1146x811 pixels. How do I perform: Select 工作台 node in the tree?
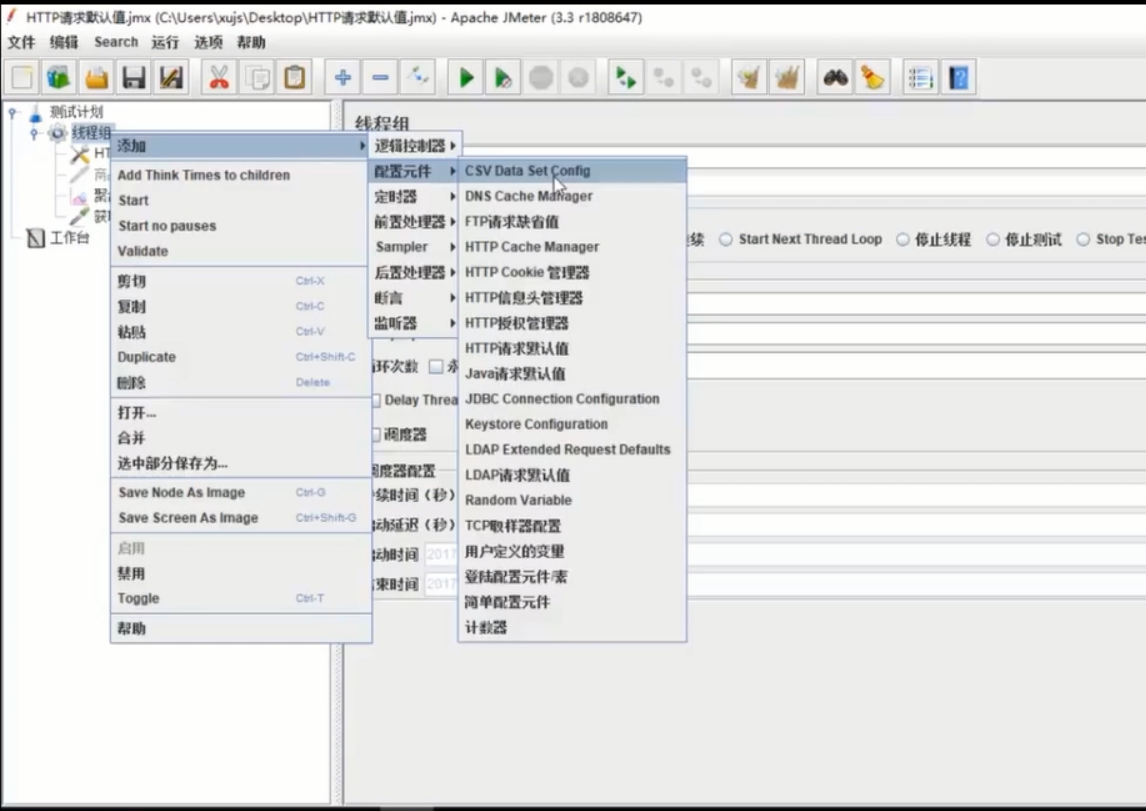coord(69,238)
